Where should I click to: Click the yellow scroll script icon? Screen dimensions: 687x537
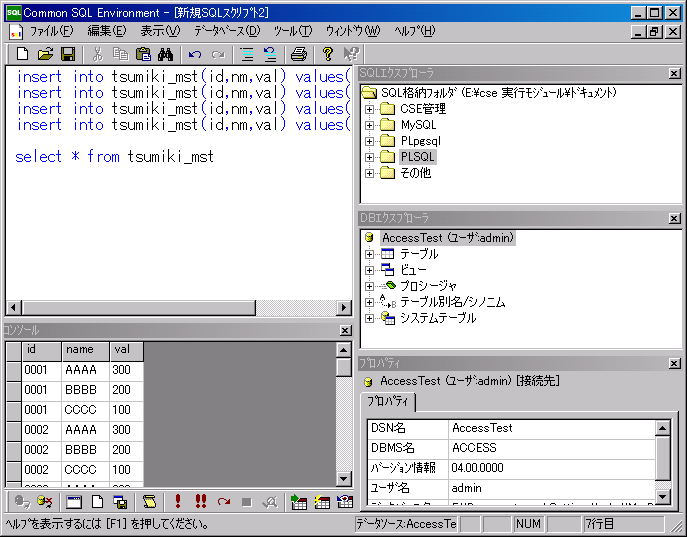(149, 502)
